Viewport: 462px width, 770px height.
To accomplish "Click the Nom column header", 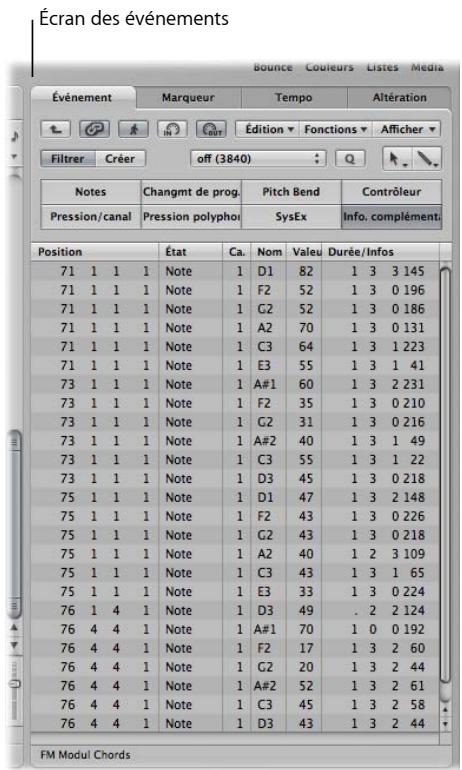I will [x=269, y=252].
